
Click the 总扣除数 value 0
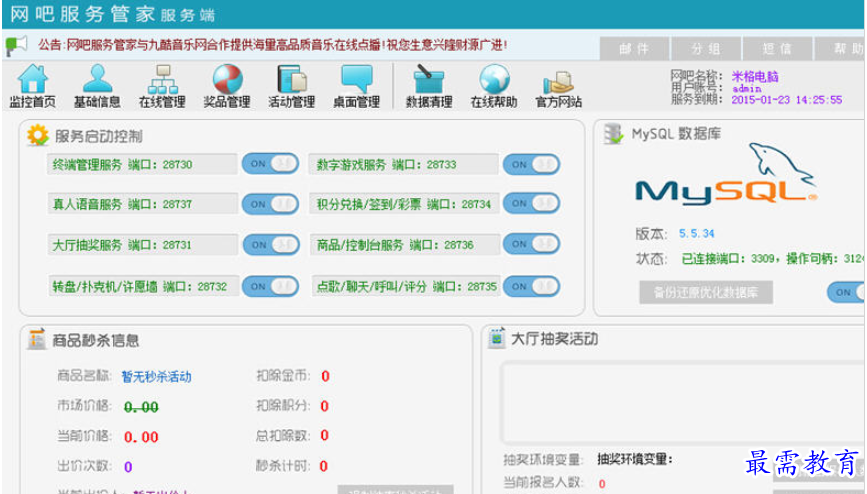tap(325, 435)
